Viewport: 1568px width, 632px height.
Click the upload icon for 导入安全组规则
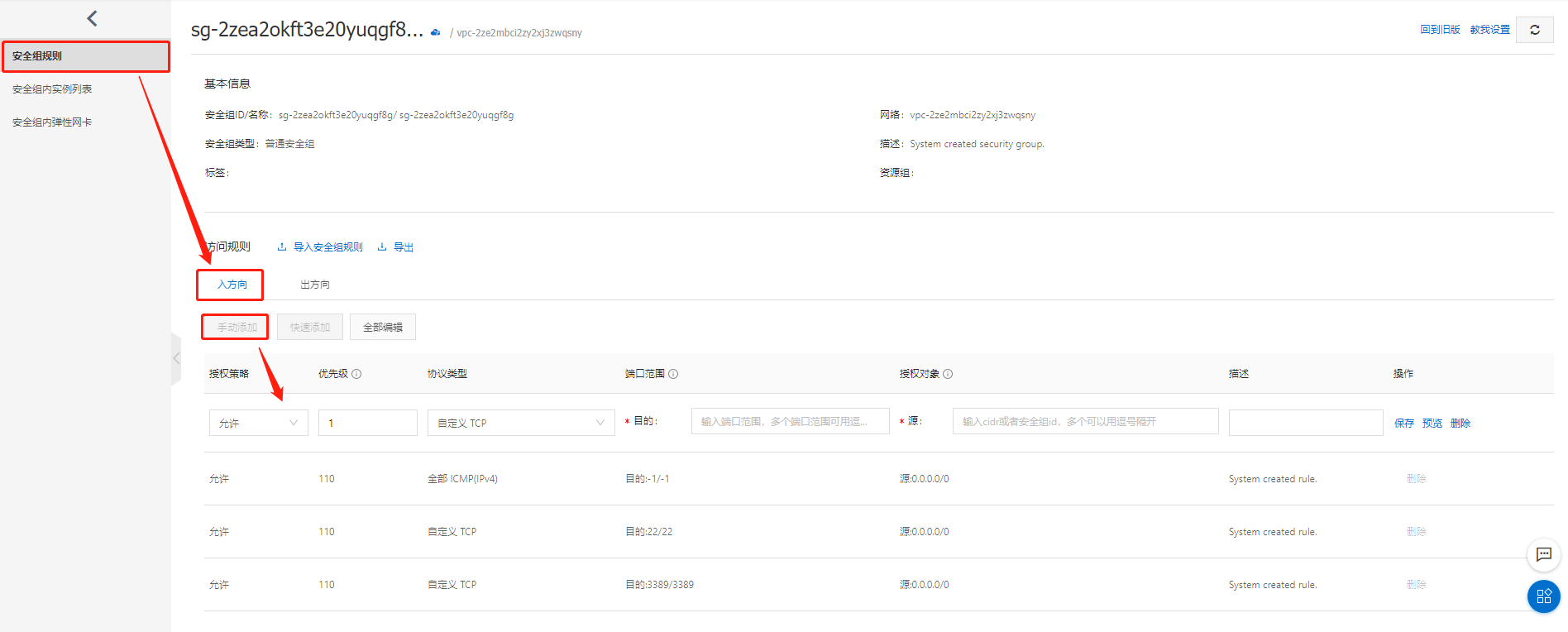(282, 247)
